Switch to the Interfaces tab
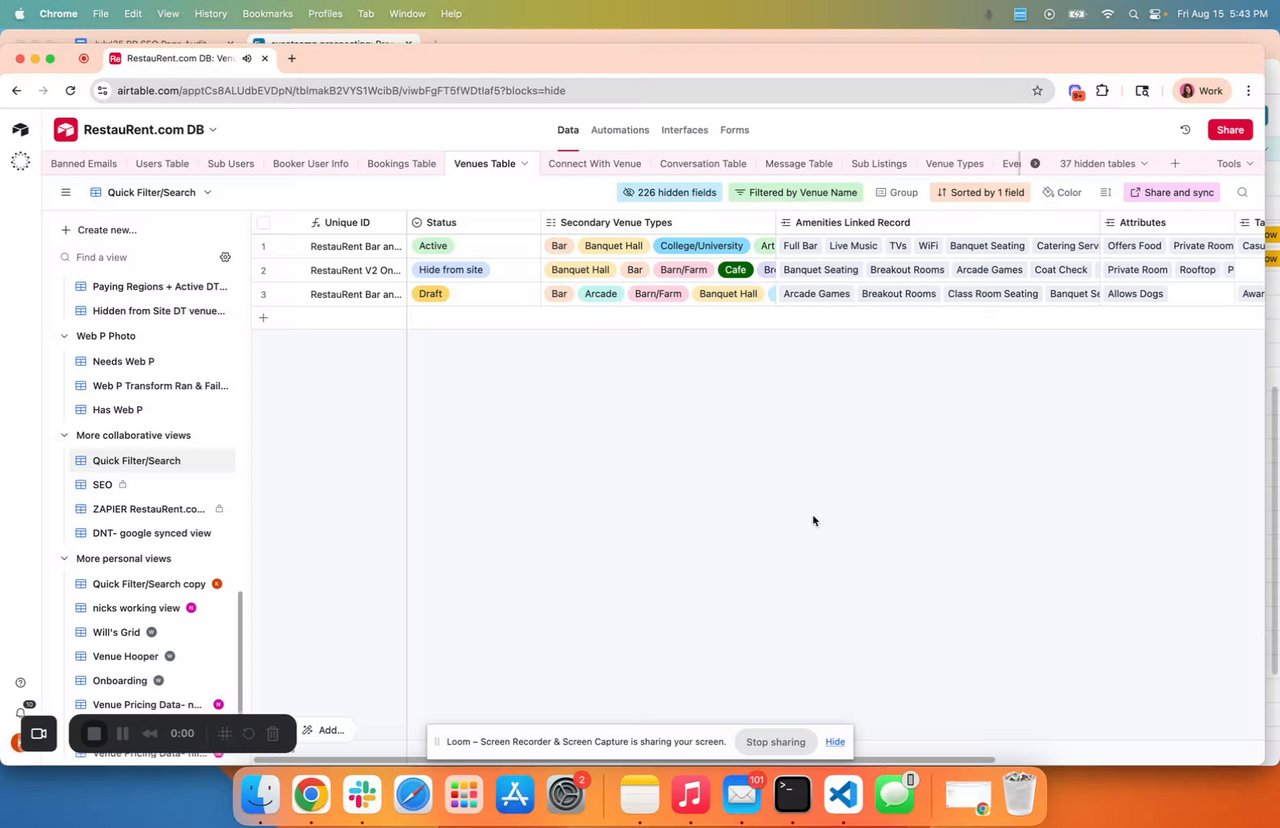 click(684, 130)
